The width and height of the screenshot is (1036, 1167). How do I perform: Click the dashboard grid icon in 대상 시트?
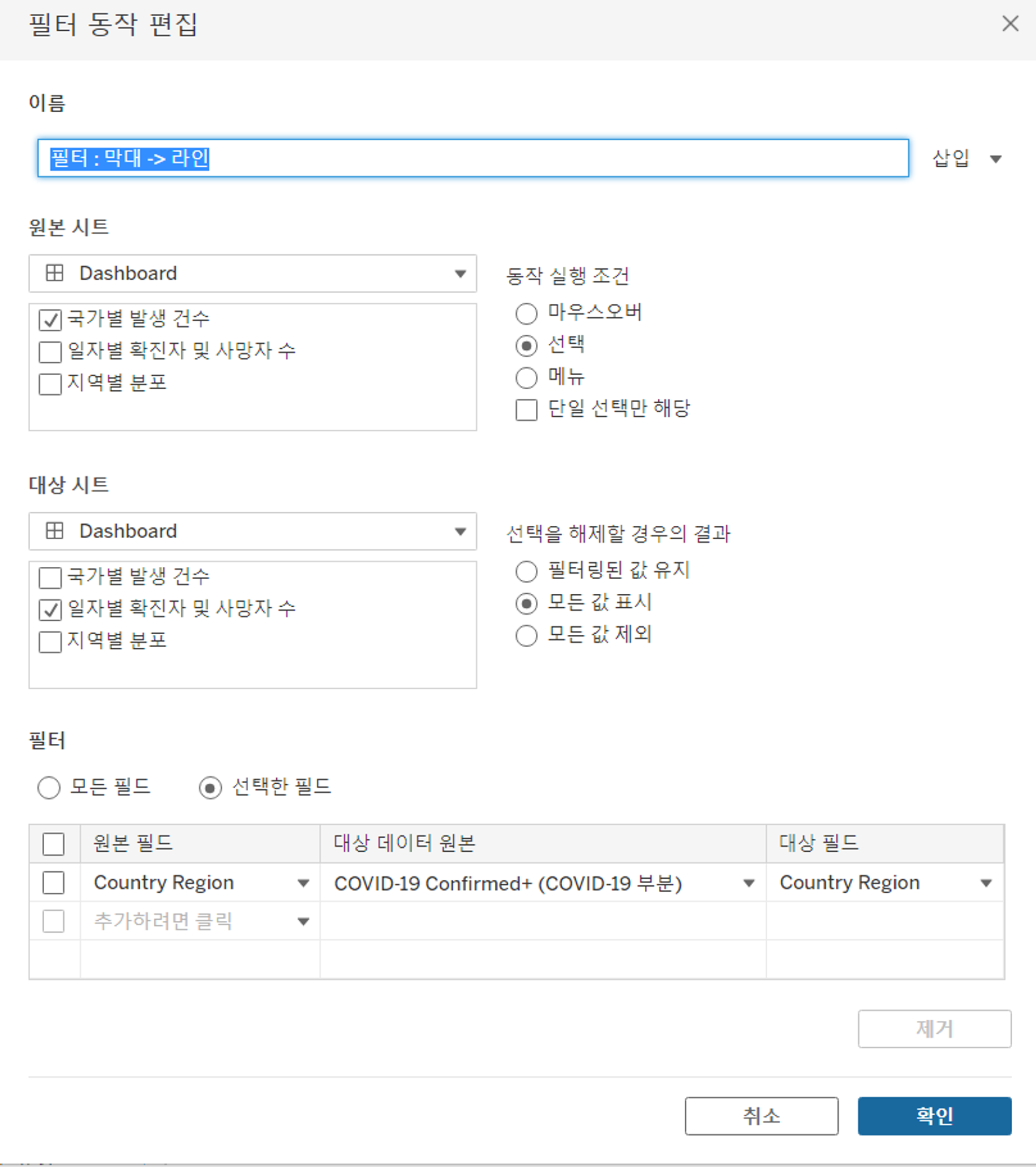[x=54, y=531]
